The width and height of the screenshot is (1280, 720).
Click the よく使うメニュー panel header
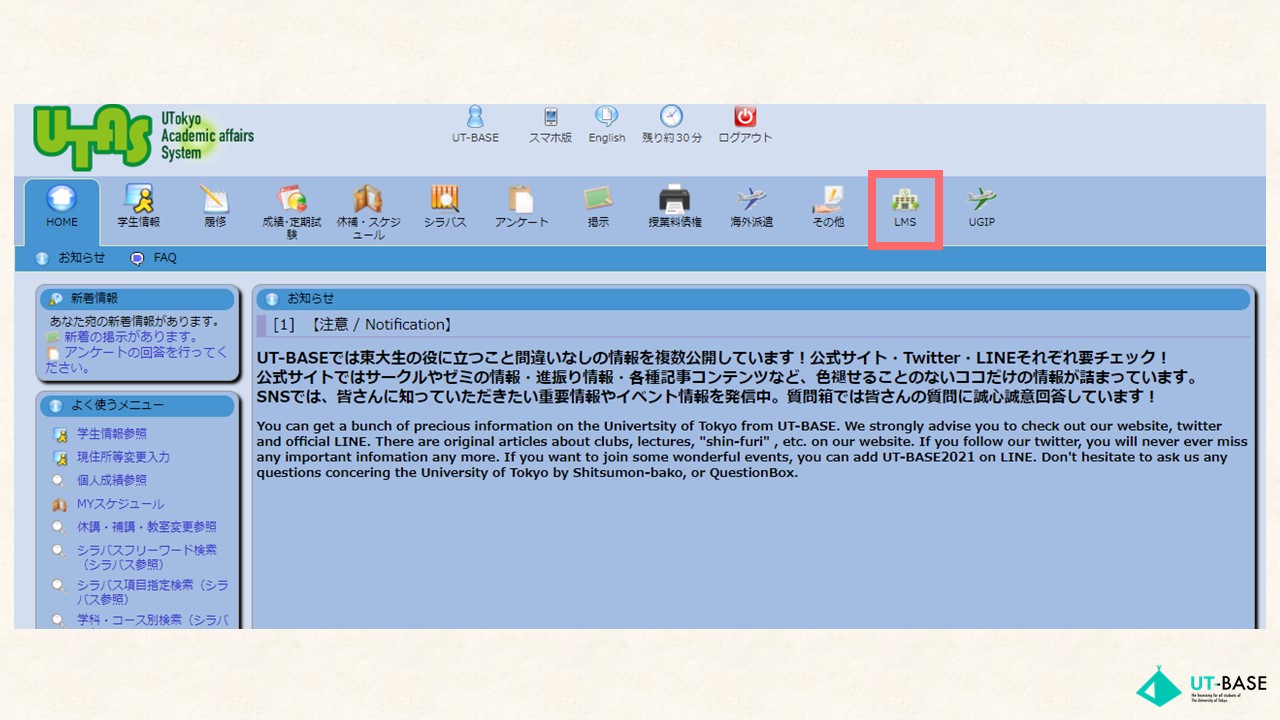point(138,405)
